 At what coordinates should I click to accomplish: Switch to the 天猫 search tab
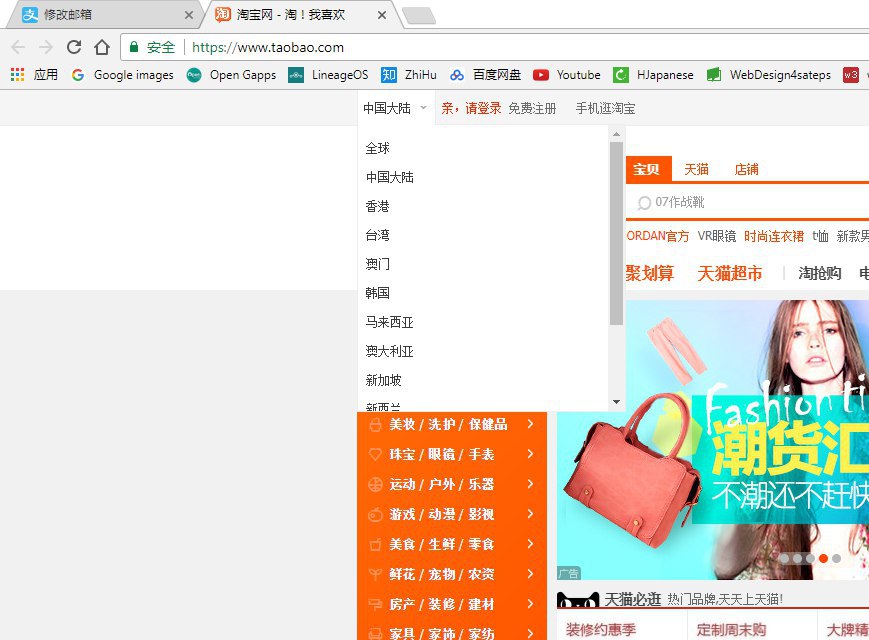[696, 169]
